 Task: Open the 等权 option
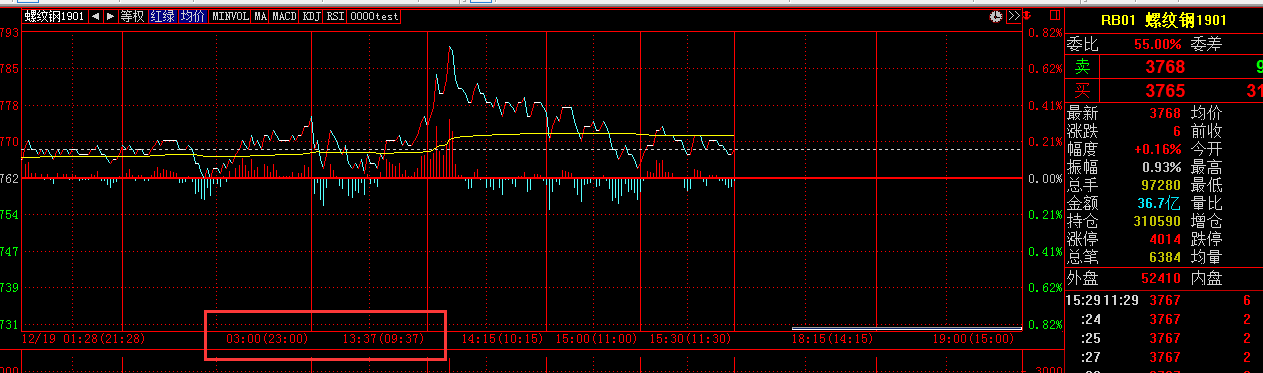coord(132,17)
